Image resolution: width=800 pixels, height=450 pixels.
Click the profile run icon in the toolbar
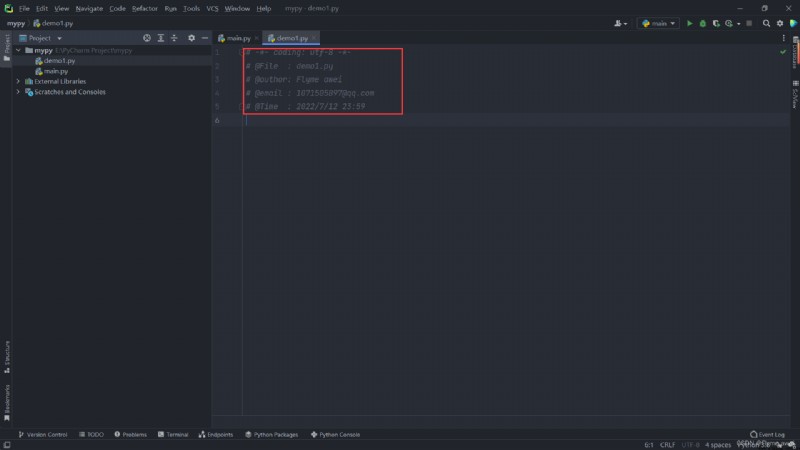pos(729,23)
